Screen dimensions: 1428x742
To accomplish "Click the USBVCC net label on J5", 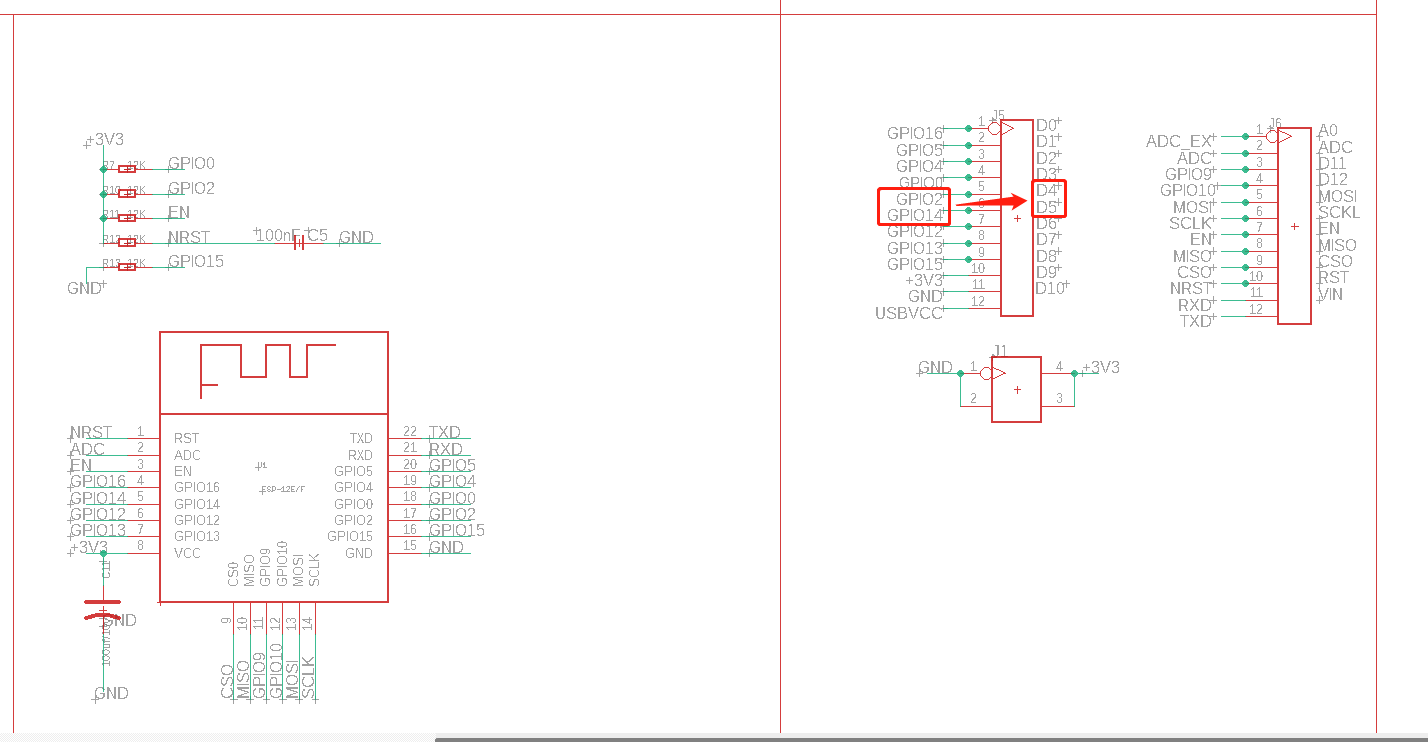I will (x=910, y=313).
